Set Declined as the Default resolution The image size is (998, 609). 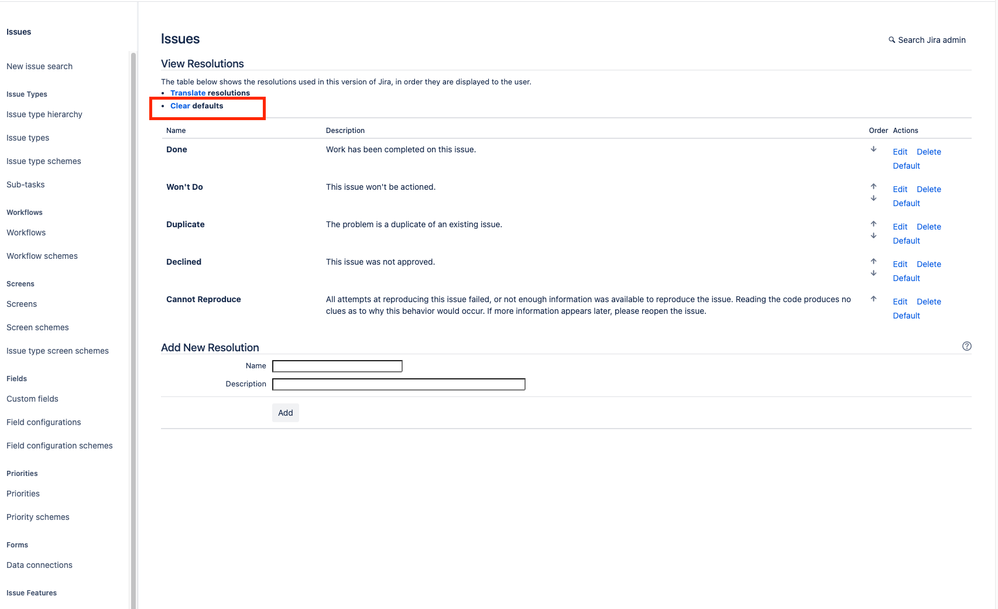[905, 278]
